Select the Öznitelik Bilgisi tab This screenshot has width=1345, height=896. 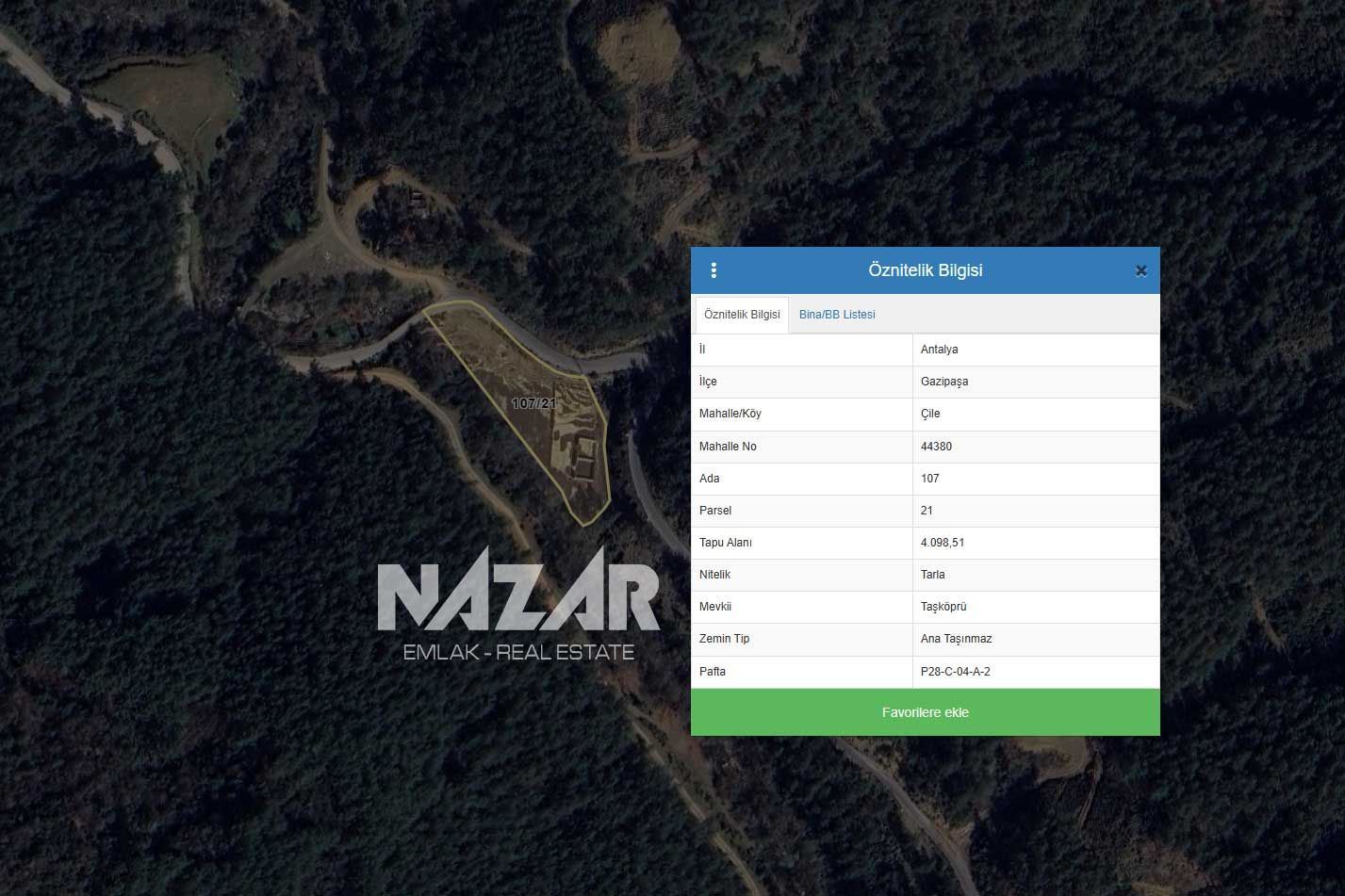(x=742, y=315)
